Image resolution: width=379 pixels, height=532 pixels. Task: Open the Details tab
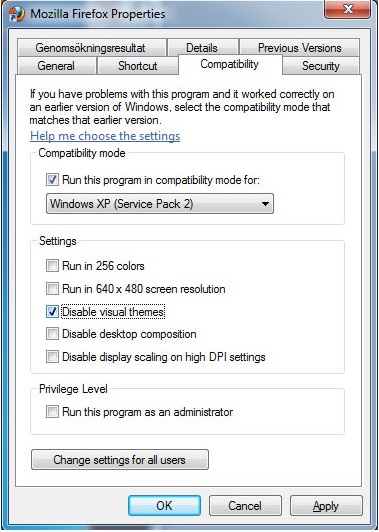click(202, 48)
